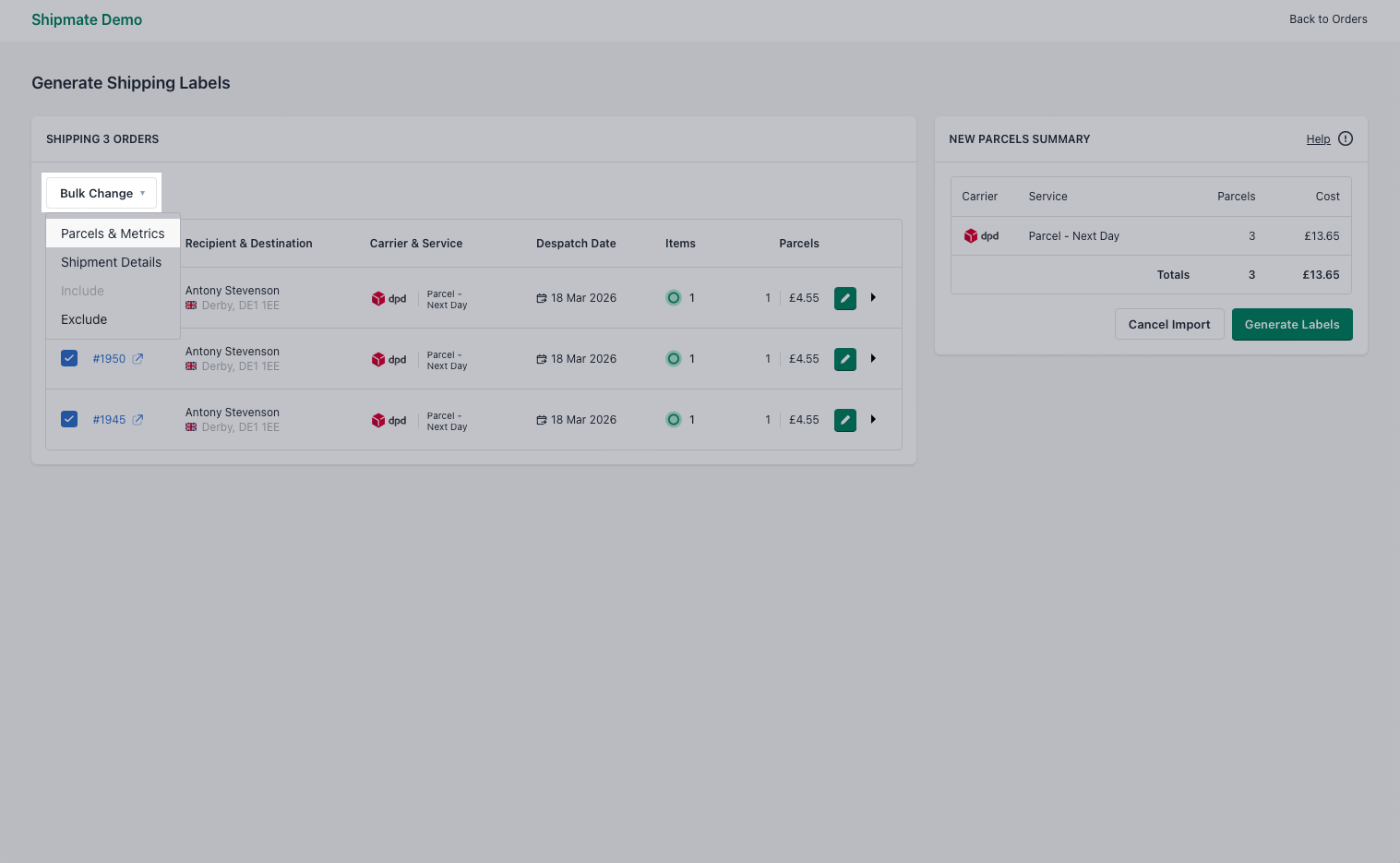The image size is (1400, 863).
Task: Open the edit pencil for order #1950
Action: 844,358
